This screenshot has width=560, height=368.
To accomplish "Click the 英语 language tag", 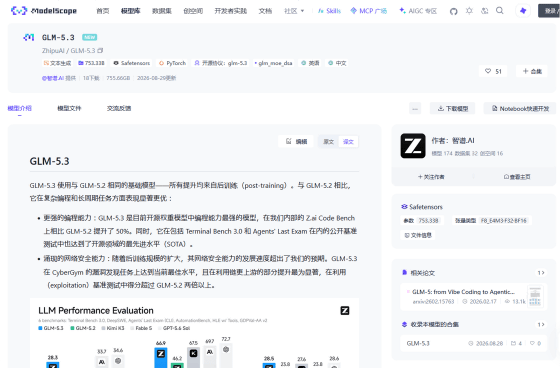I will pyautogui.click(x=310, y=63).
